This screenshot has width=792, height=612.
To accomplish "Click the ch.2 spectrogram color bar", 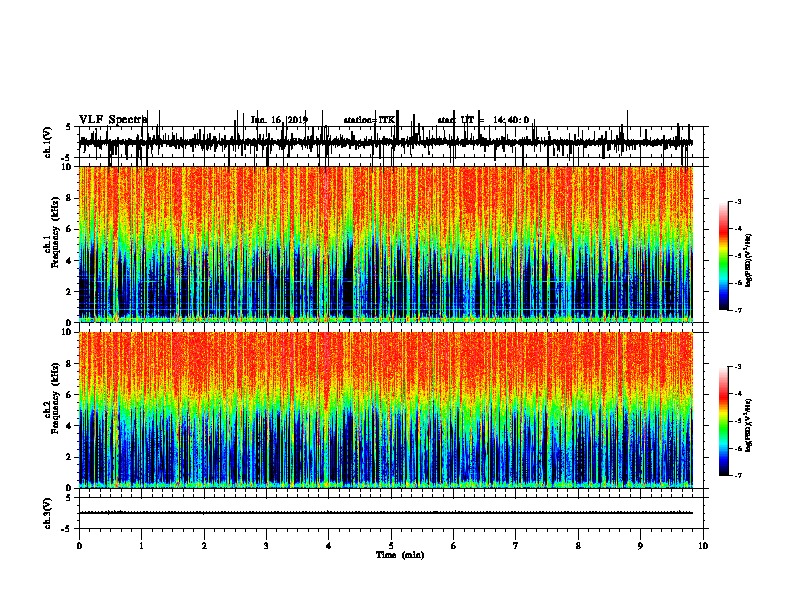I will coord(723,421).
